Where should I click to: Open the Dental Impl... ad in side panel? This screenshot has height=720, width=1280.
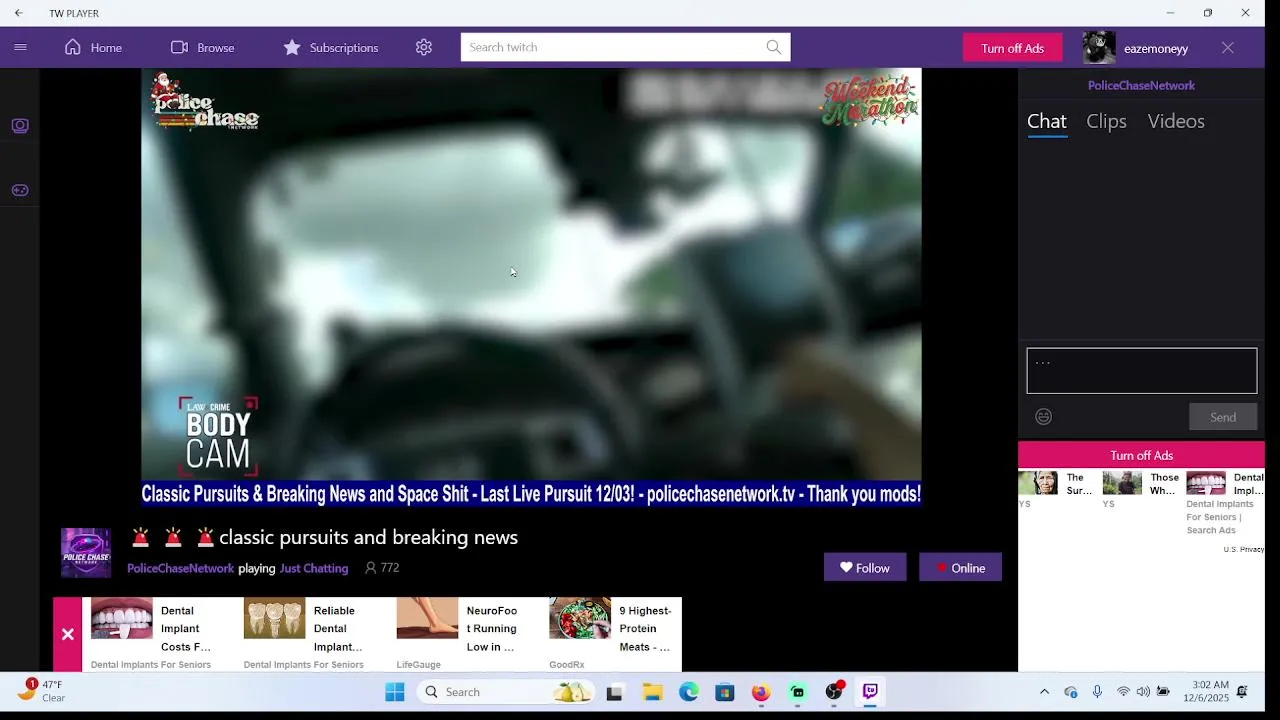tap(1225, 503)
